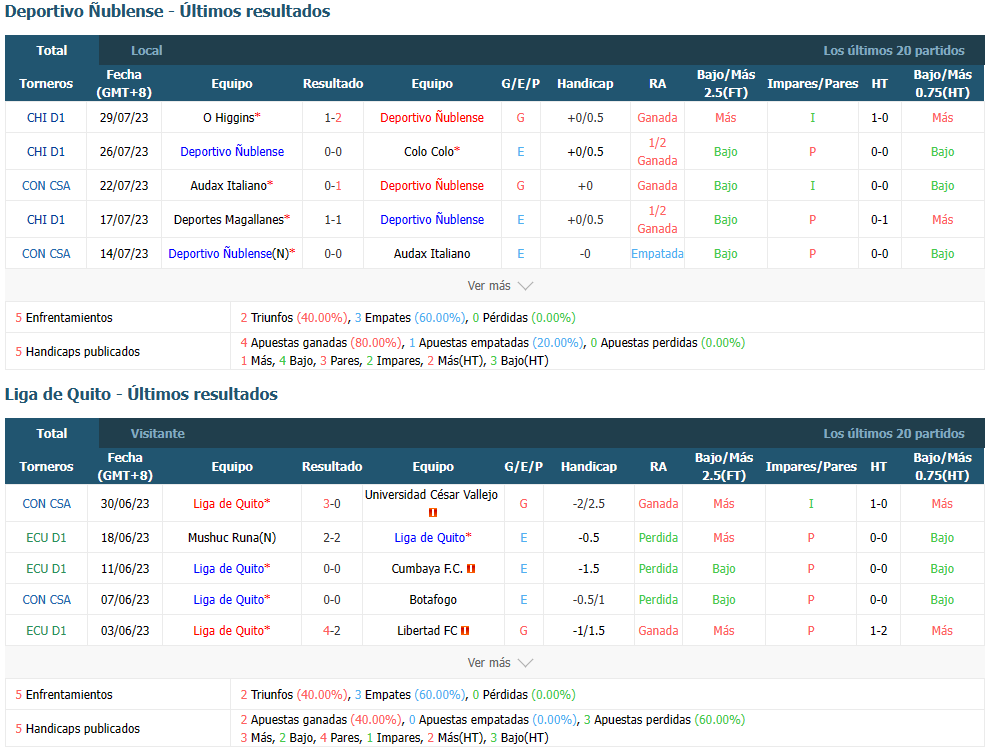Open CHI D1 league link for 29/07/23 match
This screenshot has width=993, height=755.
click(x=46, y=118)
